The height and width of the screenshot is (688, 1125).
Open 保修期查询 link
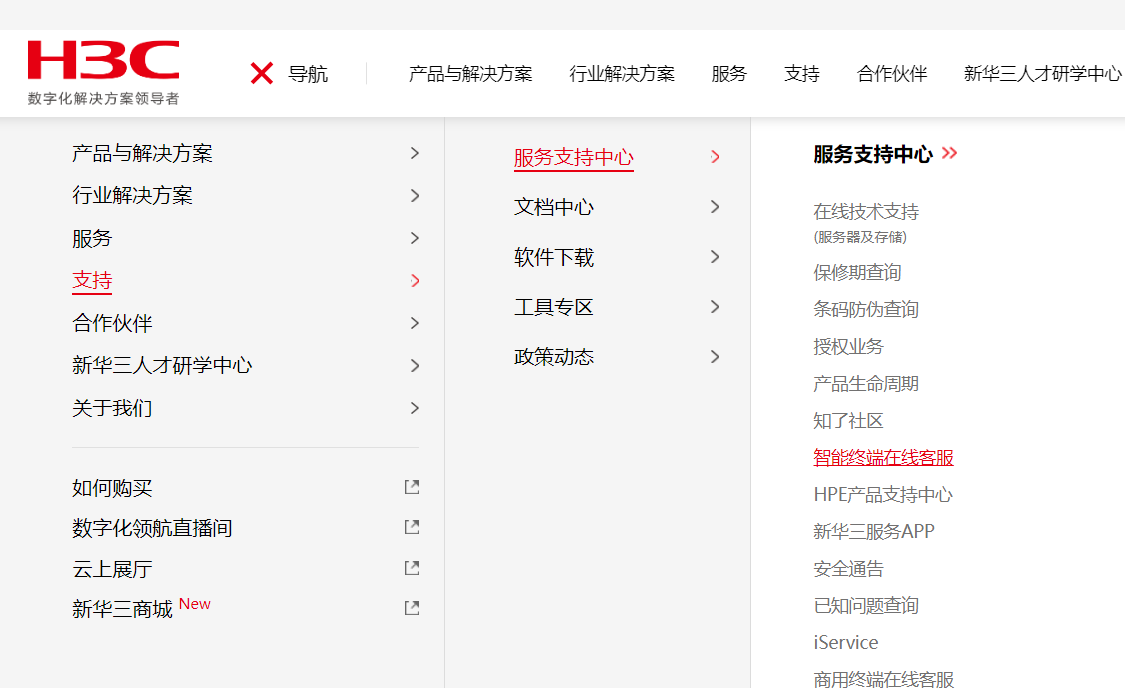coord(857,272)
